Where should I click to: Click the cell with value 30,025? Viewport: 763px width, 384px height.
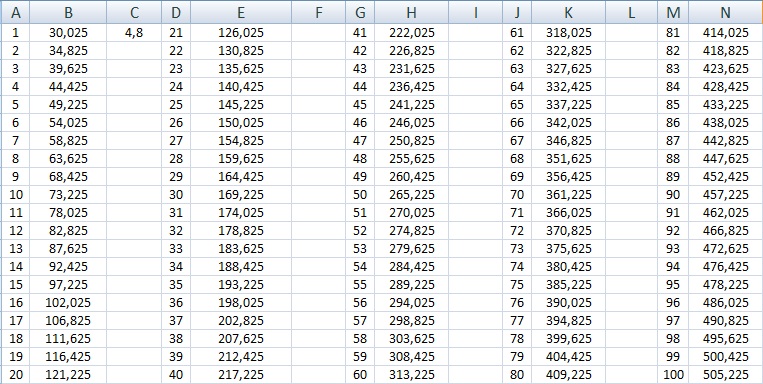68,33
